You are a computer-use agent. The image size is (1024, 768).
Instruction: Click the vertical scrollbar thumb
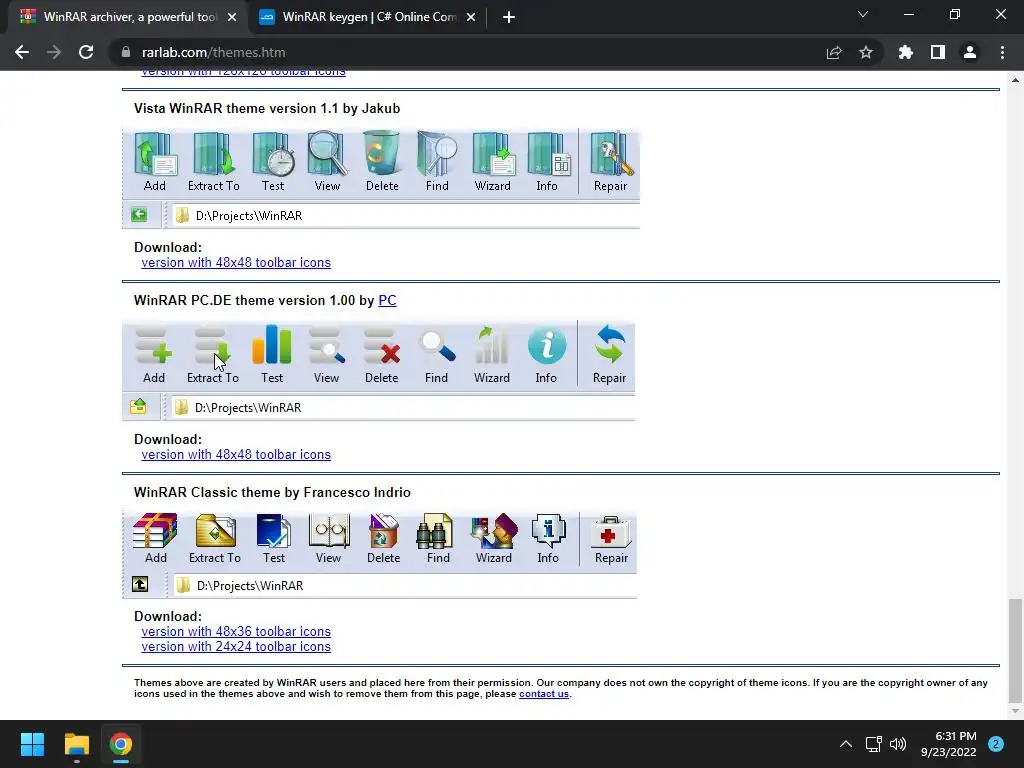coord(1015,650)
